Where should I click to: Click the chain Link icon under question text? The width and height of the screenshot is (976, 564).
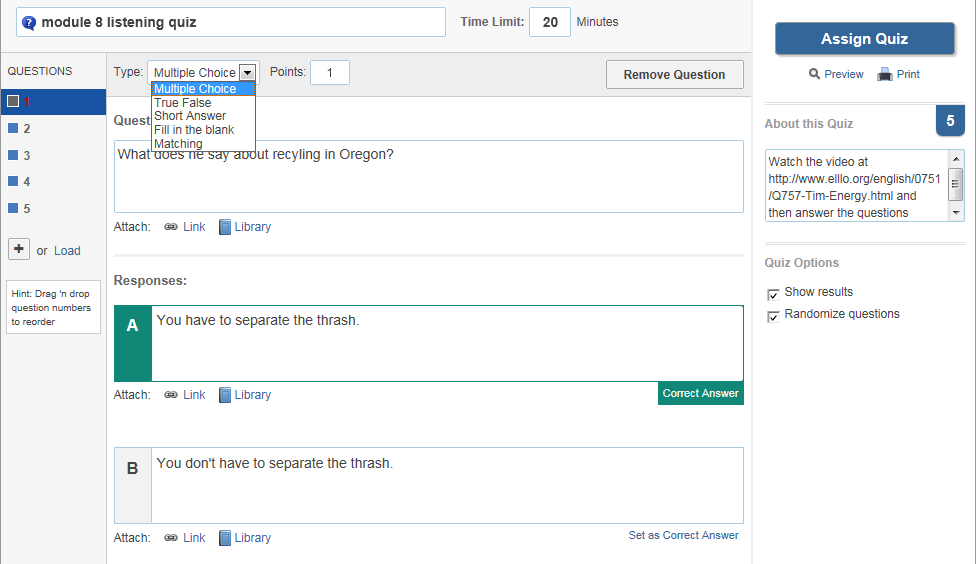pyautogui.click(x=172, y=227)
